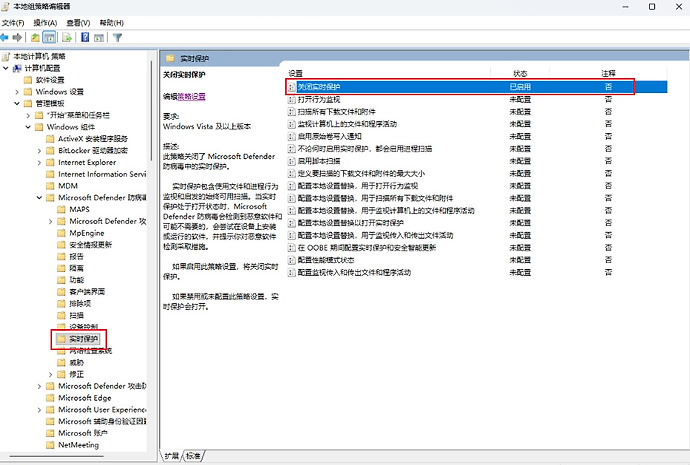Select the 定义要扫描的下载文件和附件的最大大小 policy
The width and height of the screenshot is (690, 465).
coord(361,173)
